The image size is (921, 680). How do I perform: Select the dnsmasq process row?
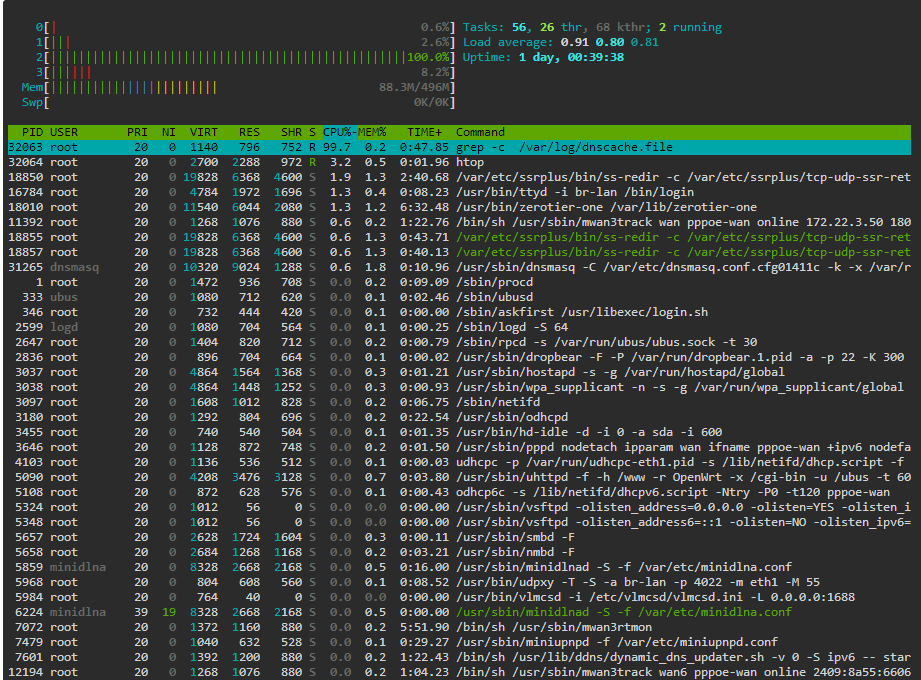(459, 267)
